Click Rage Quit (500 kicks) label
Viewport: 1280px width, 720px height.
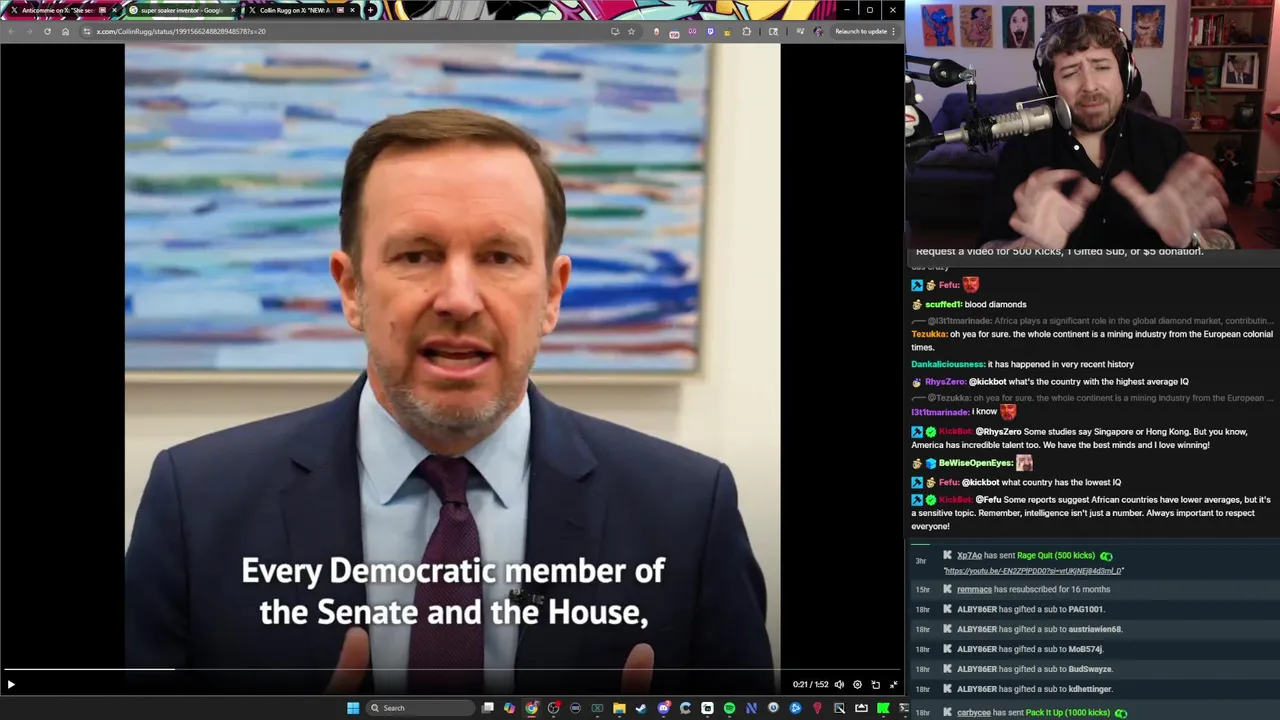(1056, 556)
